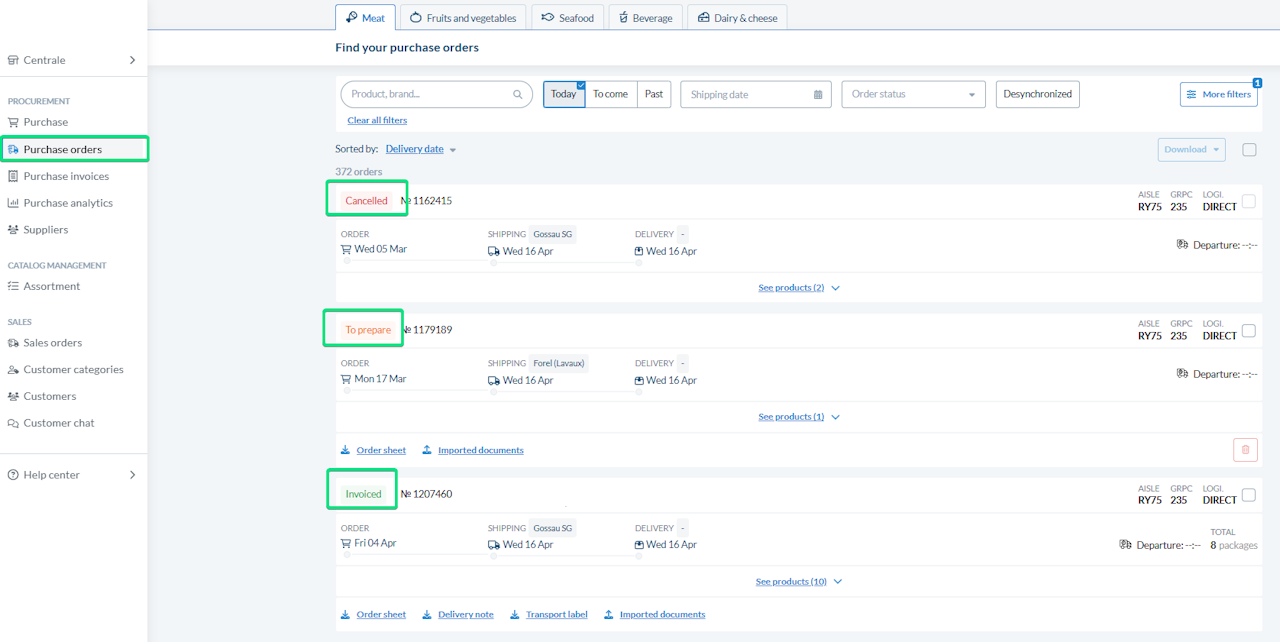The image size is (1280, 642).
Task: Expand See products (1)
Action: click(x=799, y=417)
